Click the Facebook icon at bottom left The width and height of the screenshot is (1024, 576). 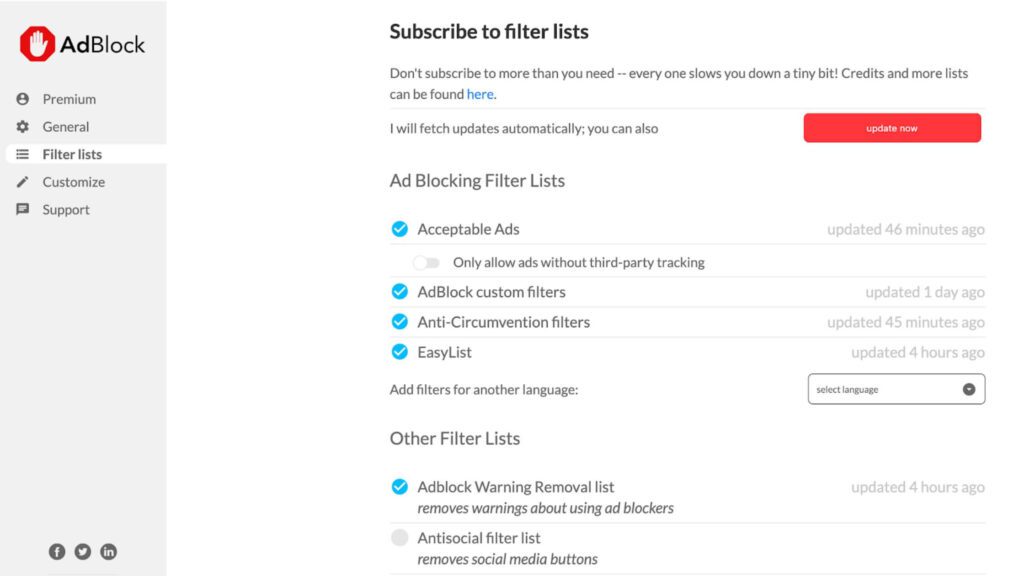pyautogui.click(x=57, y=551)
